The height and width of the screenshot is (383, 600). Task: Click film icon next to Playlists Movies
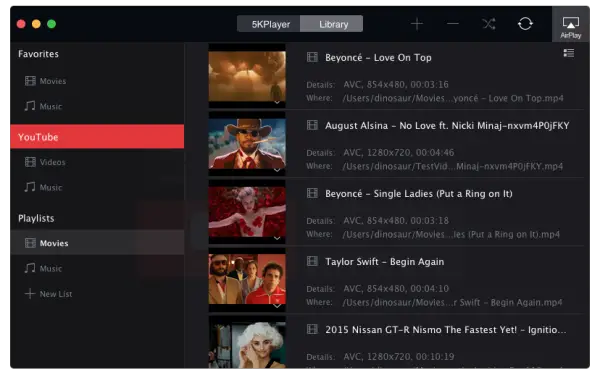coord(30,243)
